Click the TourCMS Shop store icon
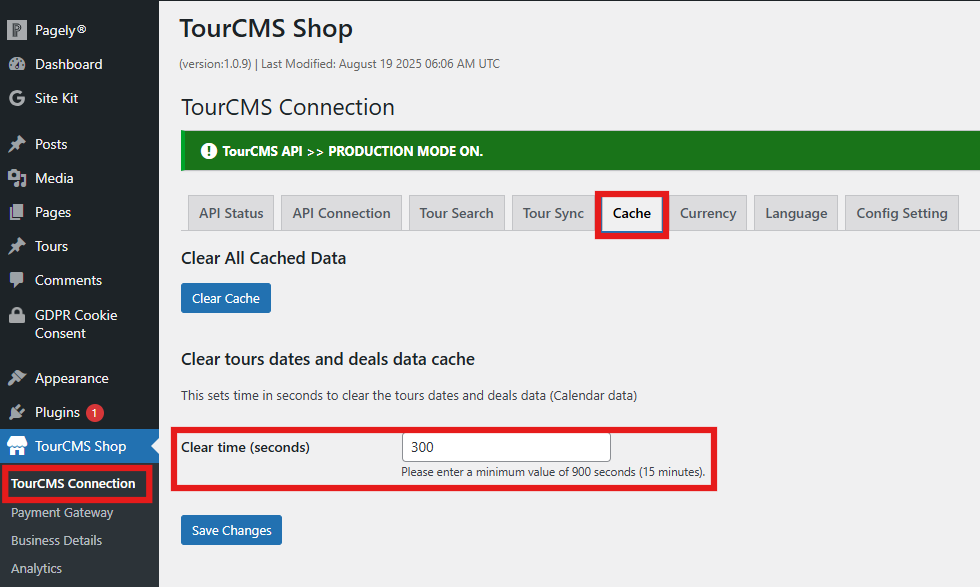This screenshot has width=980, height=587. coord(17,446)
